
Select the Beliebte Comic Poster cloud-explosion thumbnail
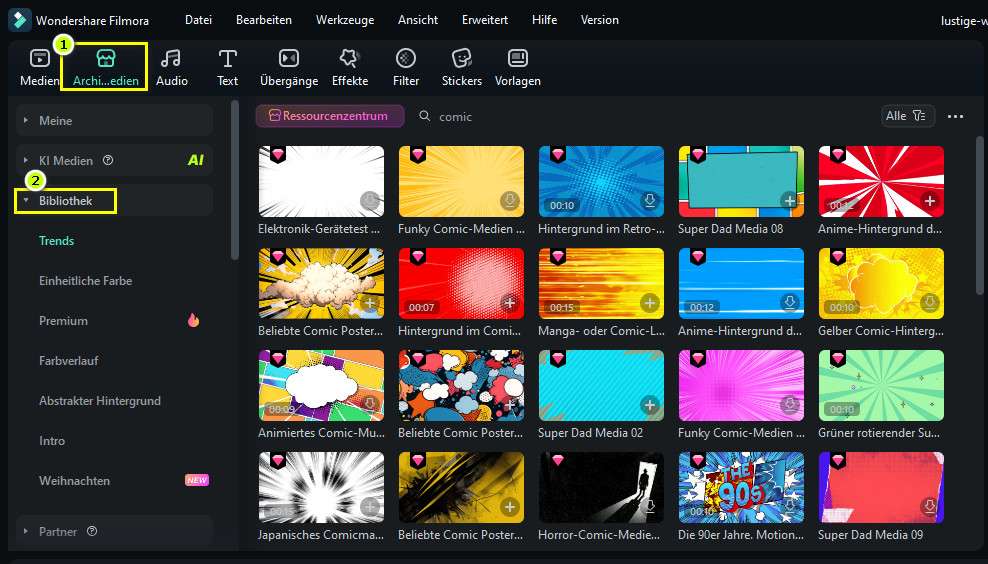[321, 284]
